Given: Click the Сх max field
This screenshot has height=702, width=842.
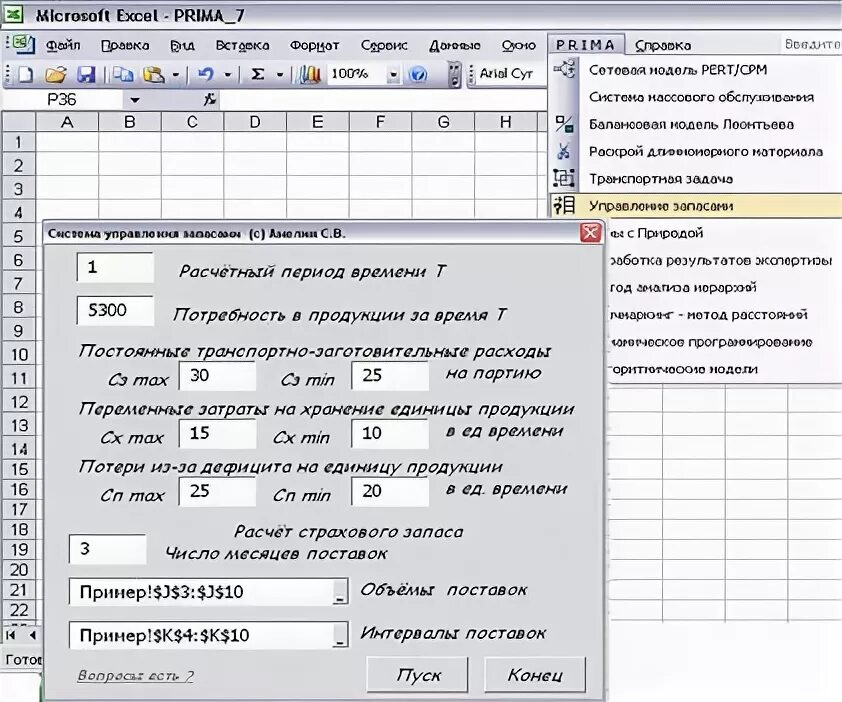Looking at the screenshot, I should [x=217, y=433].
